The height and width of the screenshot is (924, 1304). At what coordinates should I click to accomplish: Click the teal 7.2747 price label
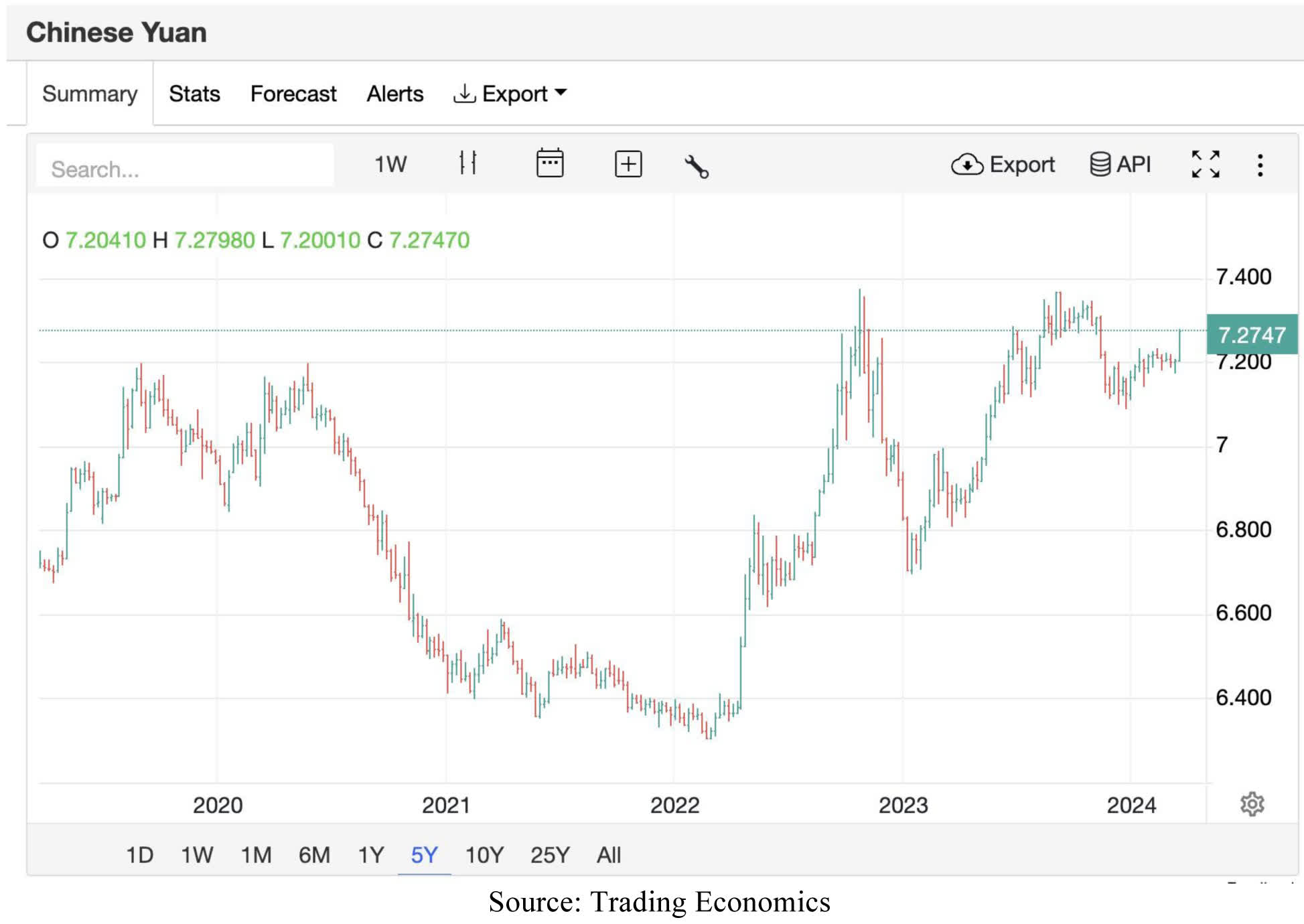click(1251, 335)
